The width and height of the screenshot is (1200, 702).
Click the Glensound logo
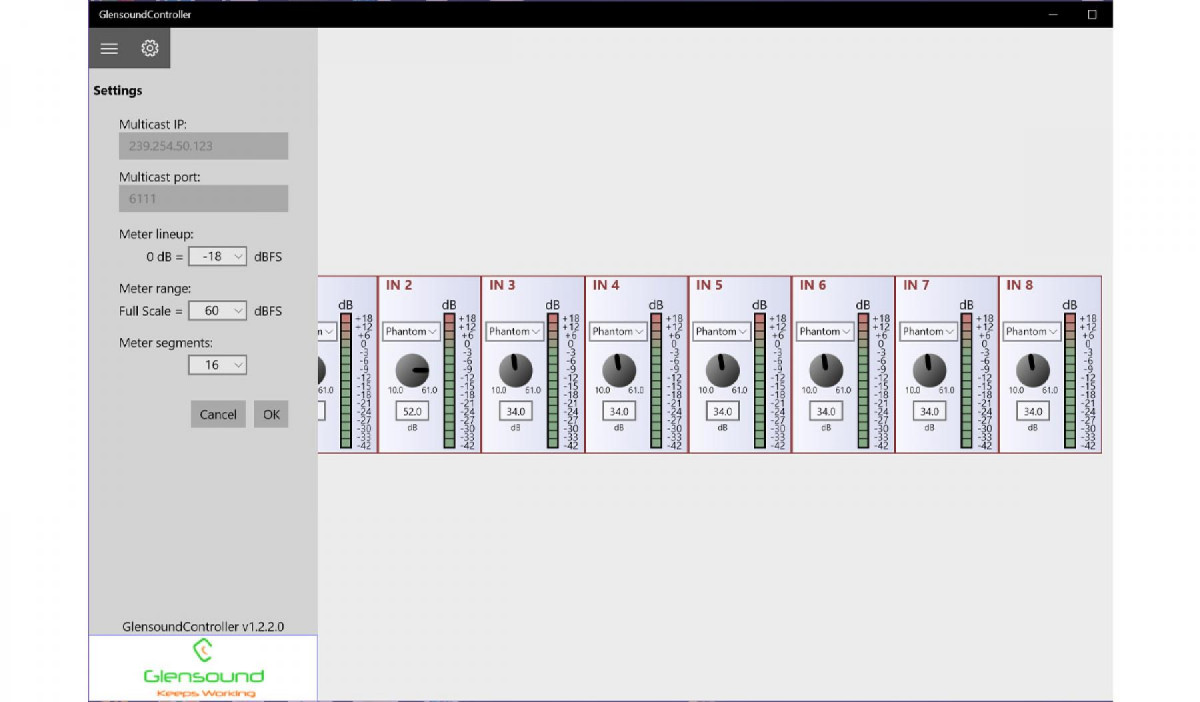pyautogui.click(x=203, y=668)
